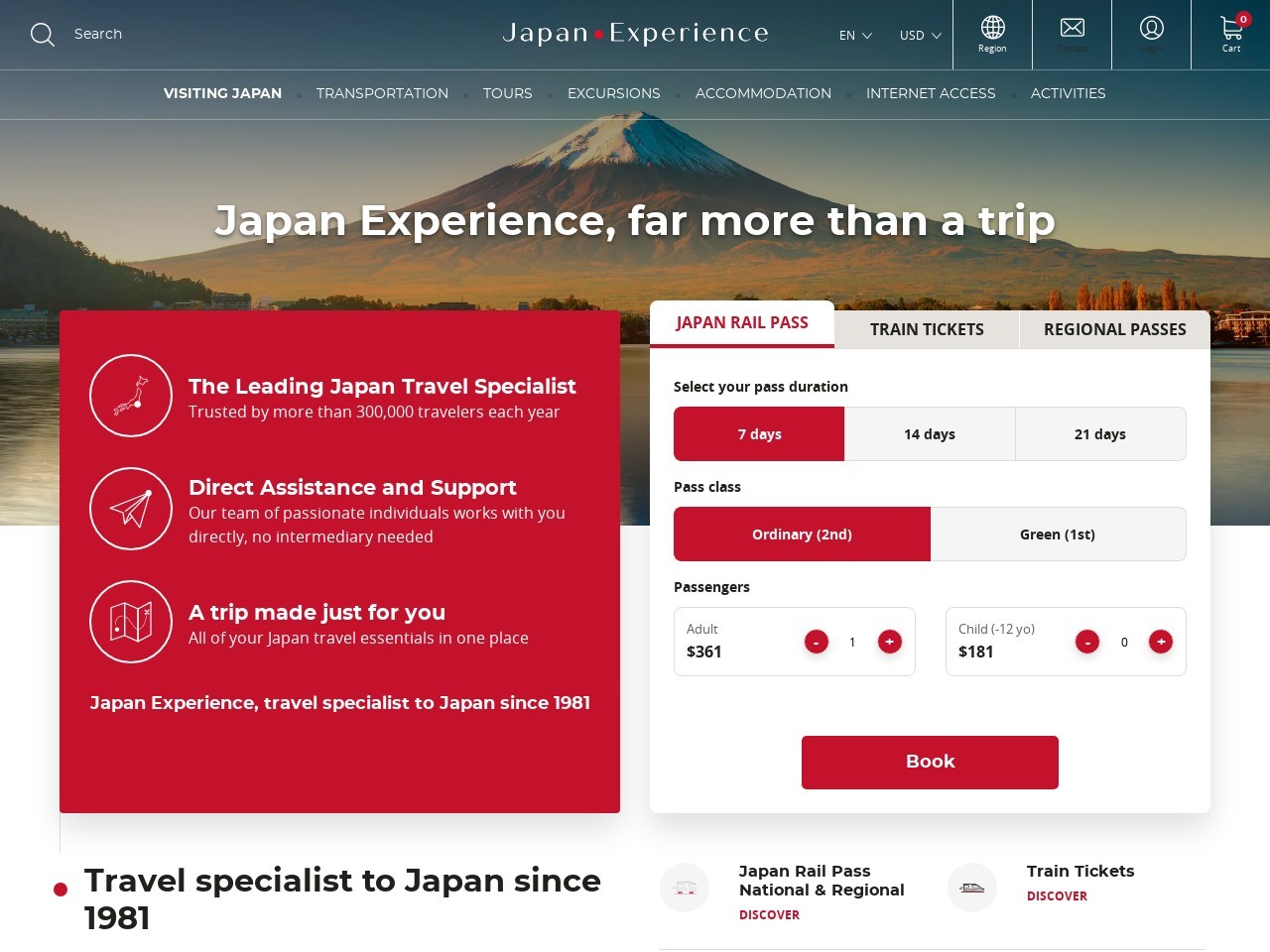Open the Activities menu
This screenshot has height=952, width=1270.
point(1068,93)
